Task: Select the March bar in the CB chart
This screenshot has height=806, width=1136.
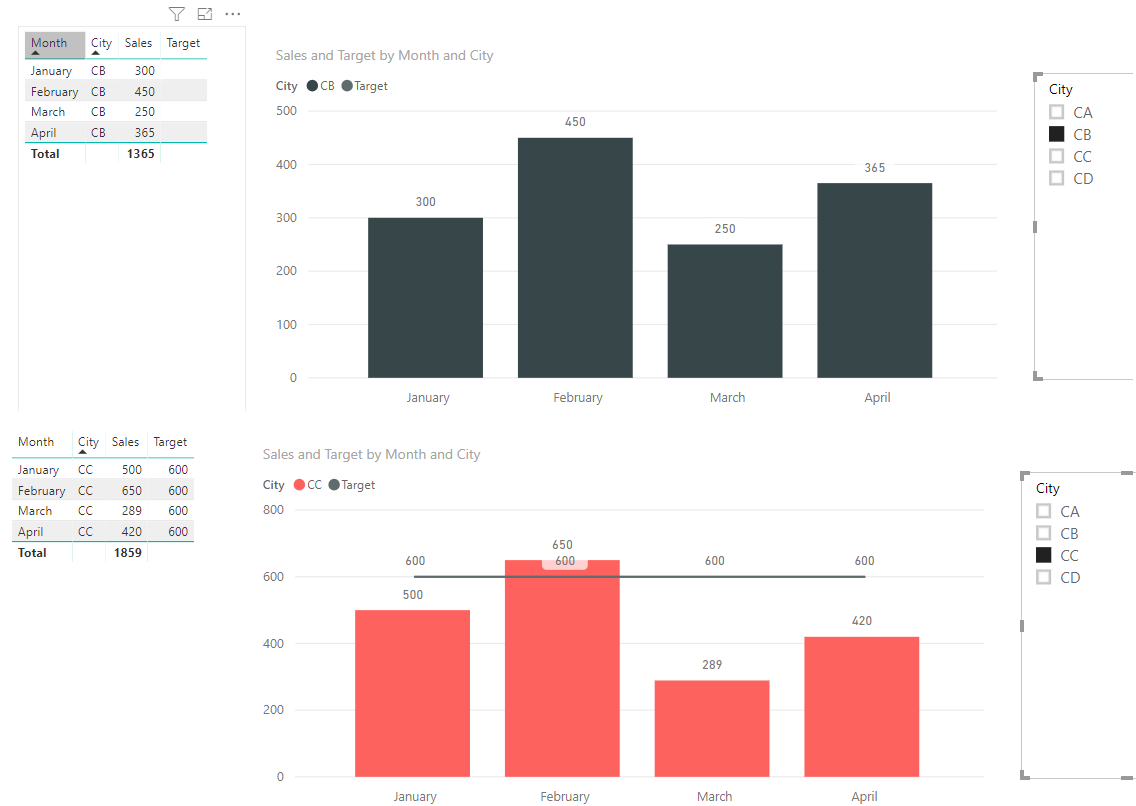Action: (x=724, y=311)
